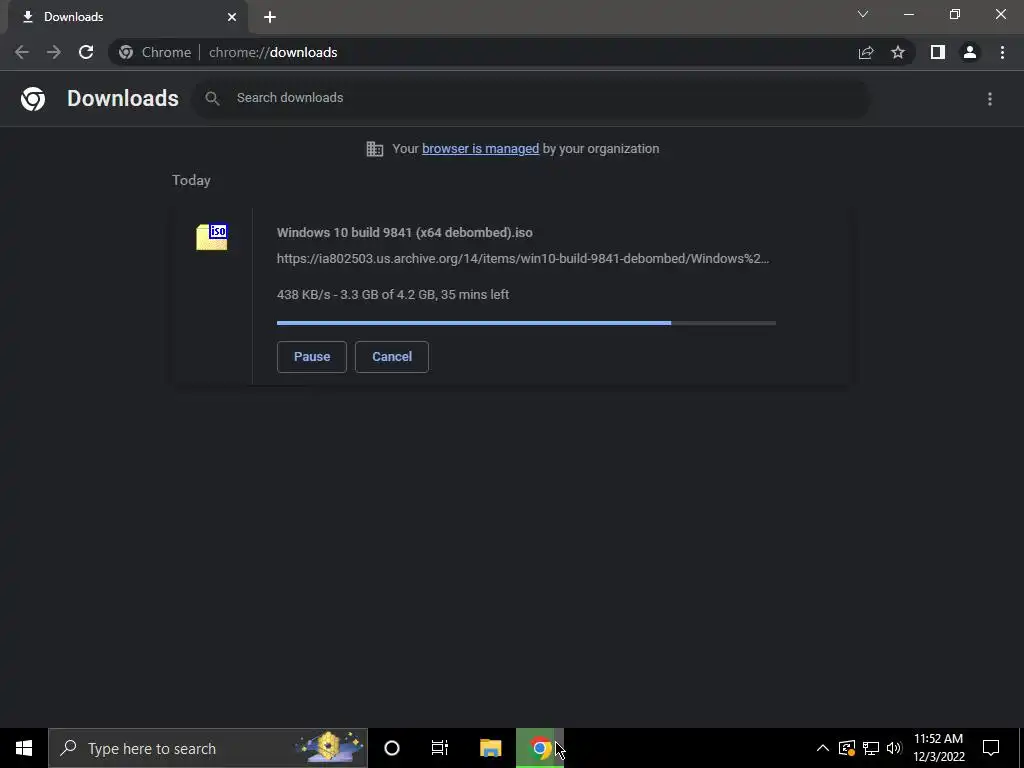1024x768 pixels.
Task: Open the notification action center
Action: 991,748
